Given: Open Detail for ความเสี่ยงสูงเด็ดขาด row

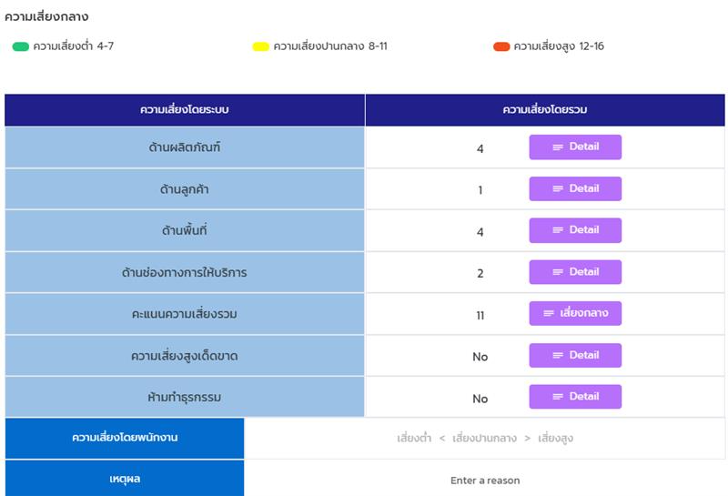Looking at the screenshot, I should pos(575,356).
